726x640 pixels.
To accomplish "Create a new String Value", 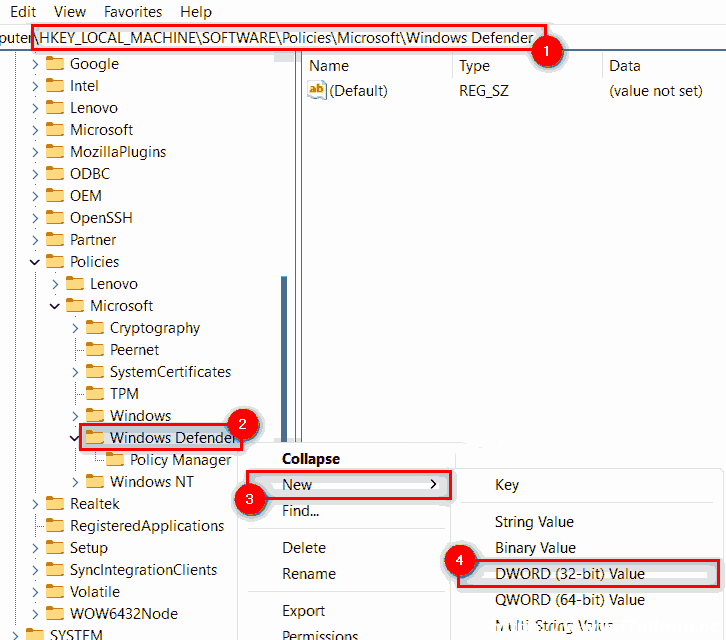I will click(534, 522).
